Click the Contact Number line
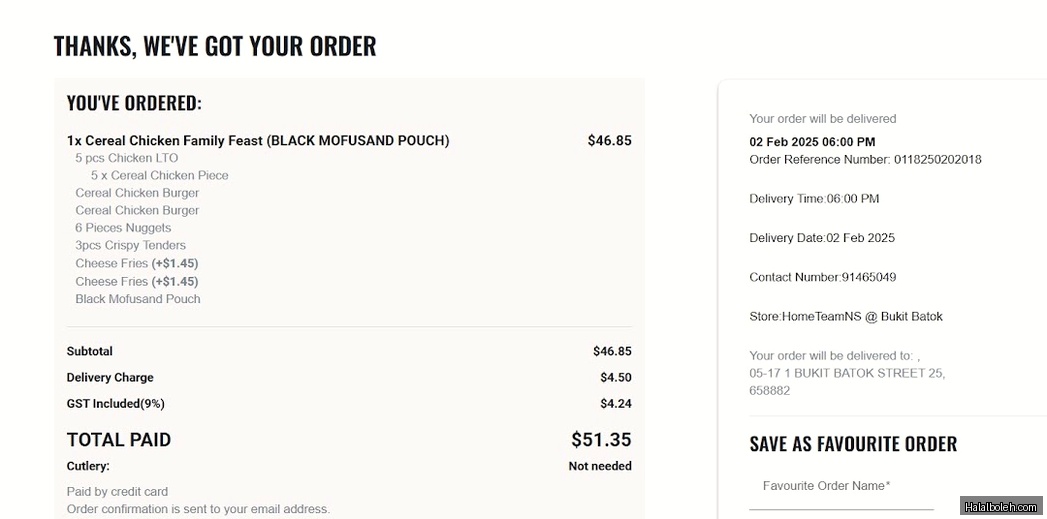1047x519 pixels. tap(822, 277)
